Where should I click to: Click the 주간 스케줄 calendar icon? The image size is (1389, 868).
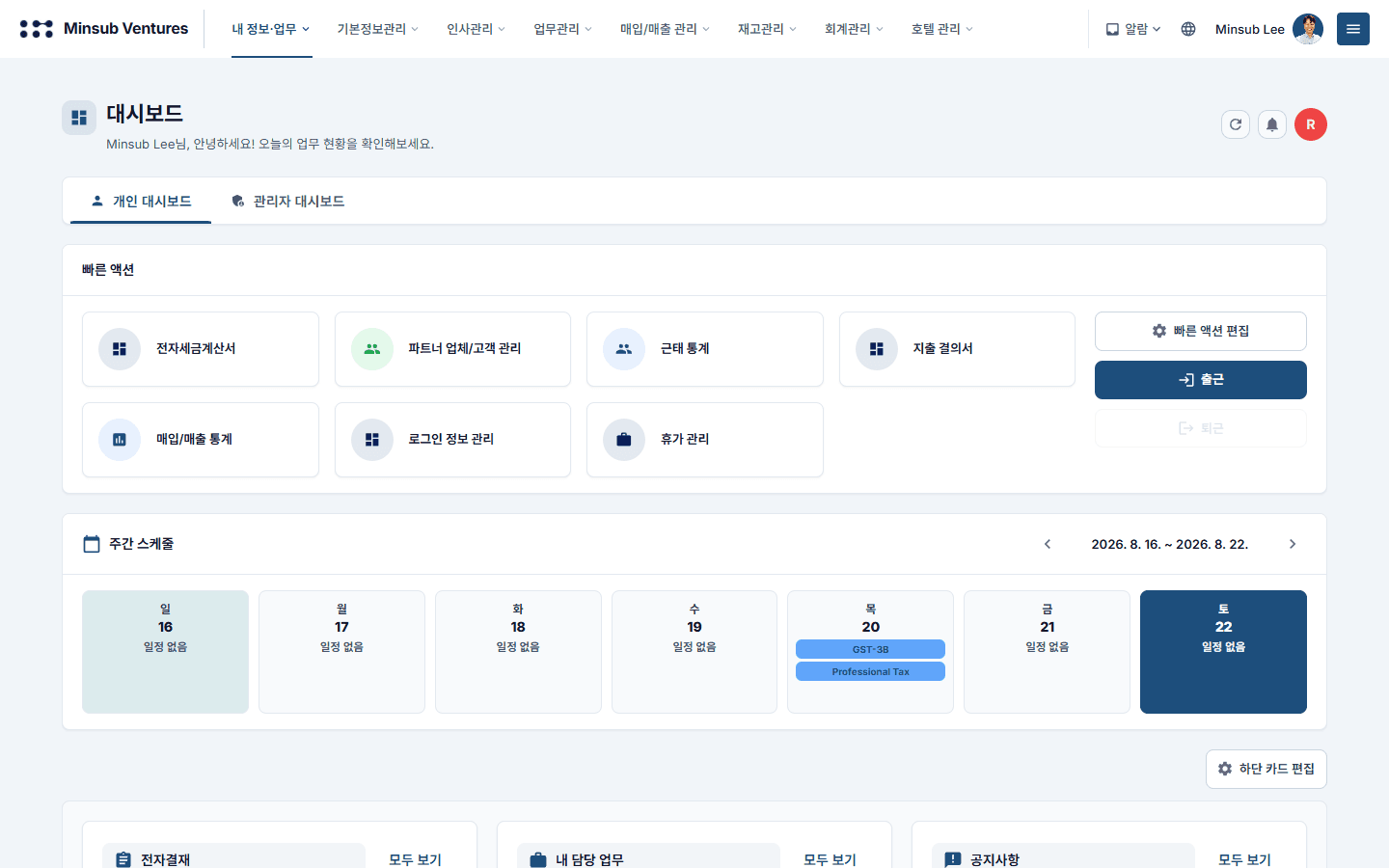point(92,544)
